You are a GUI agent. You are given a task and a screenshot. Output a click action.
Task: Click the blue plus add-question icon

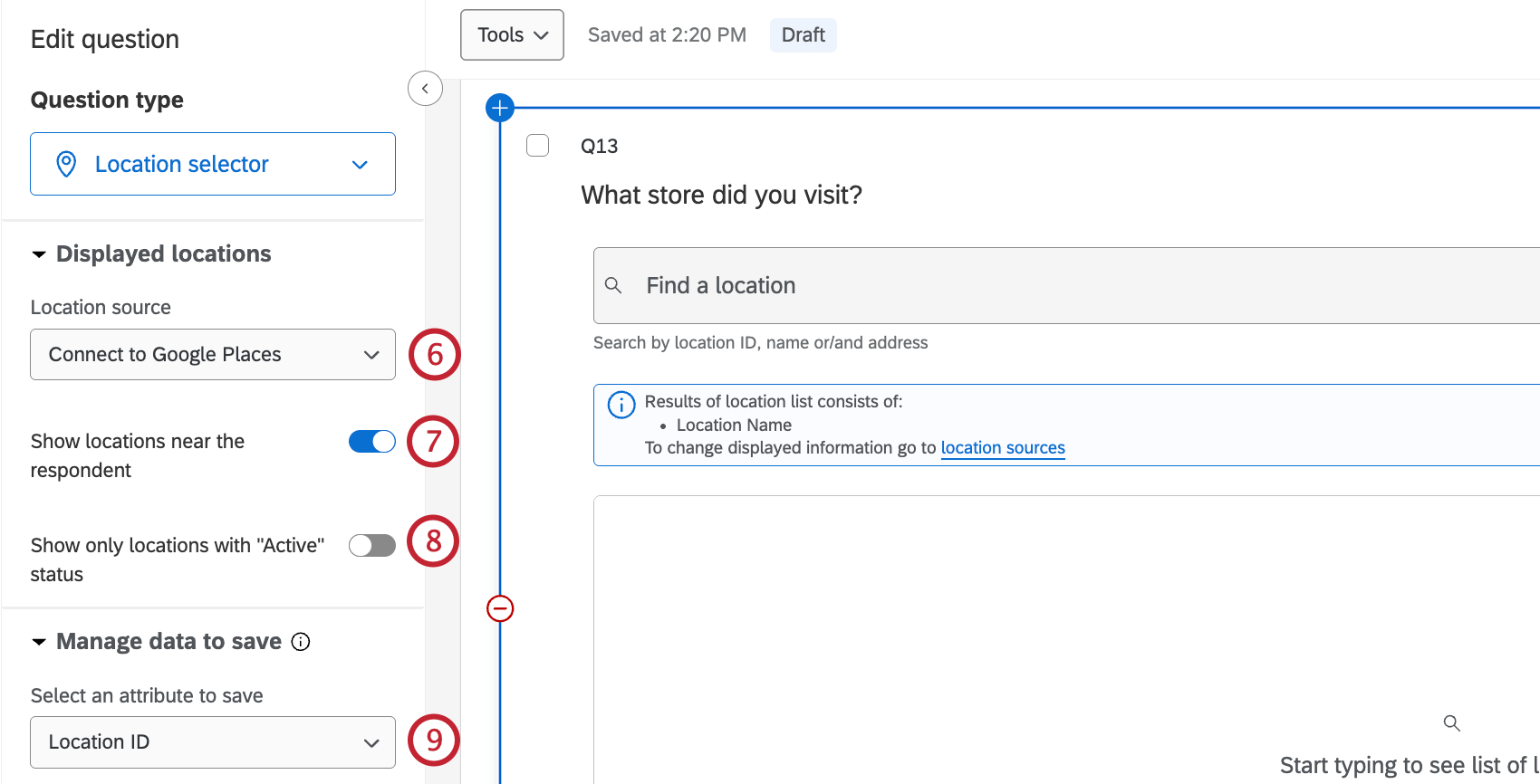pos(500,109)
